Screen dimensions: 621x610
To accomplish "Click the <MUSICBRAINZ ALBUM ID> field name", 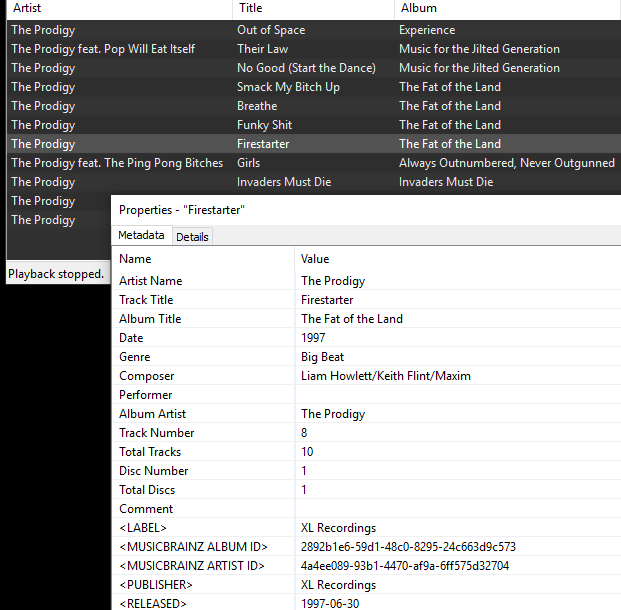I will click(x=193, y=547).
